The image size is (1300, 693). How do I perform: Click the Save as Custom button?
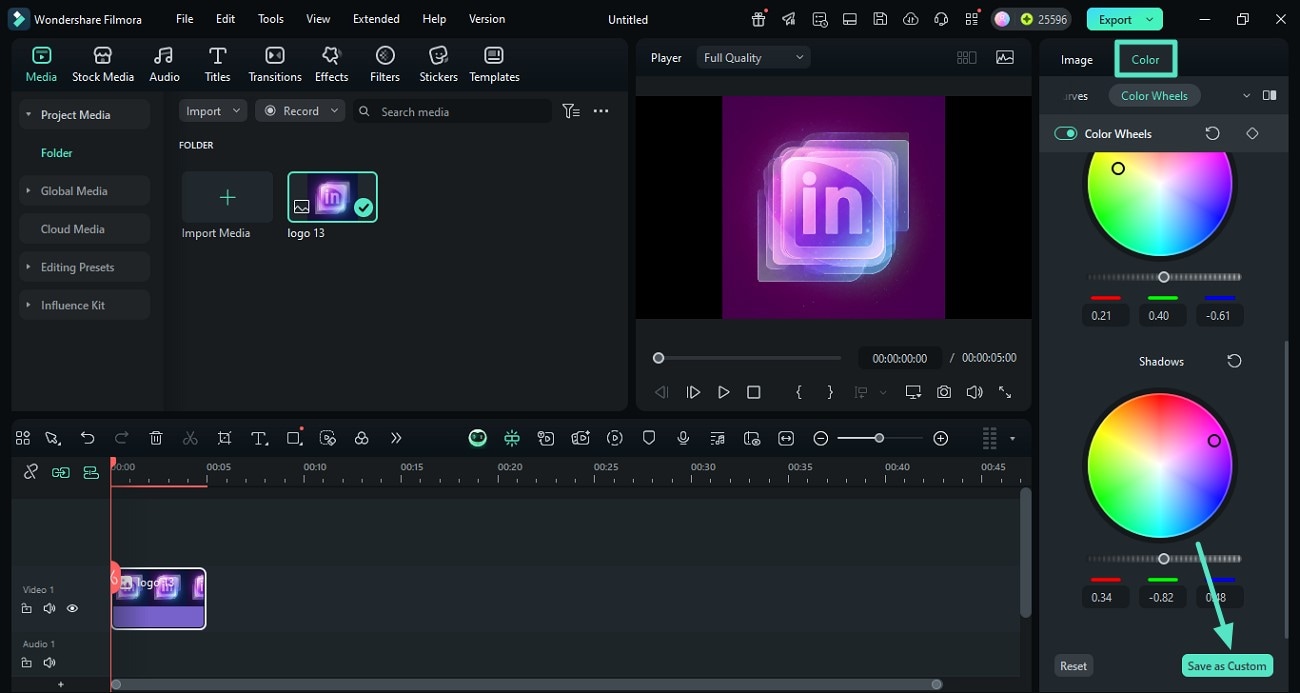(x=1227, y=666)
